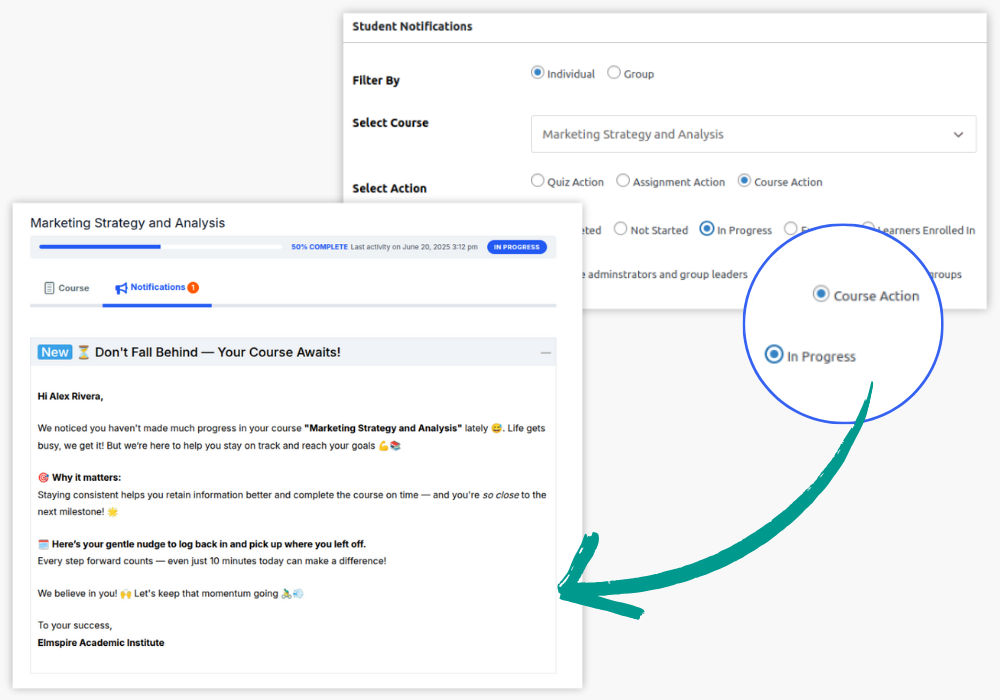Screen dimensions: 1000x700
Task: Click the IN PROGRESS status button
Action: coord(516,247)
